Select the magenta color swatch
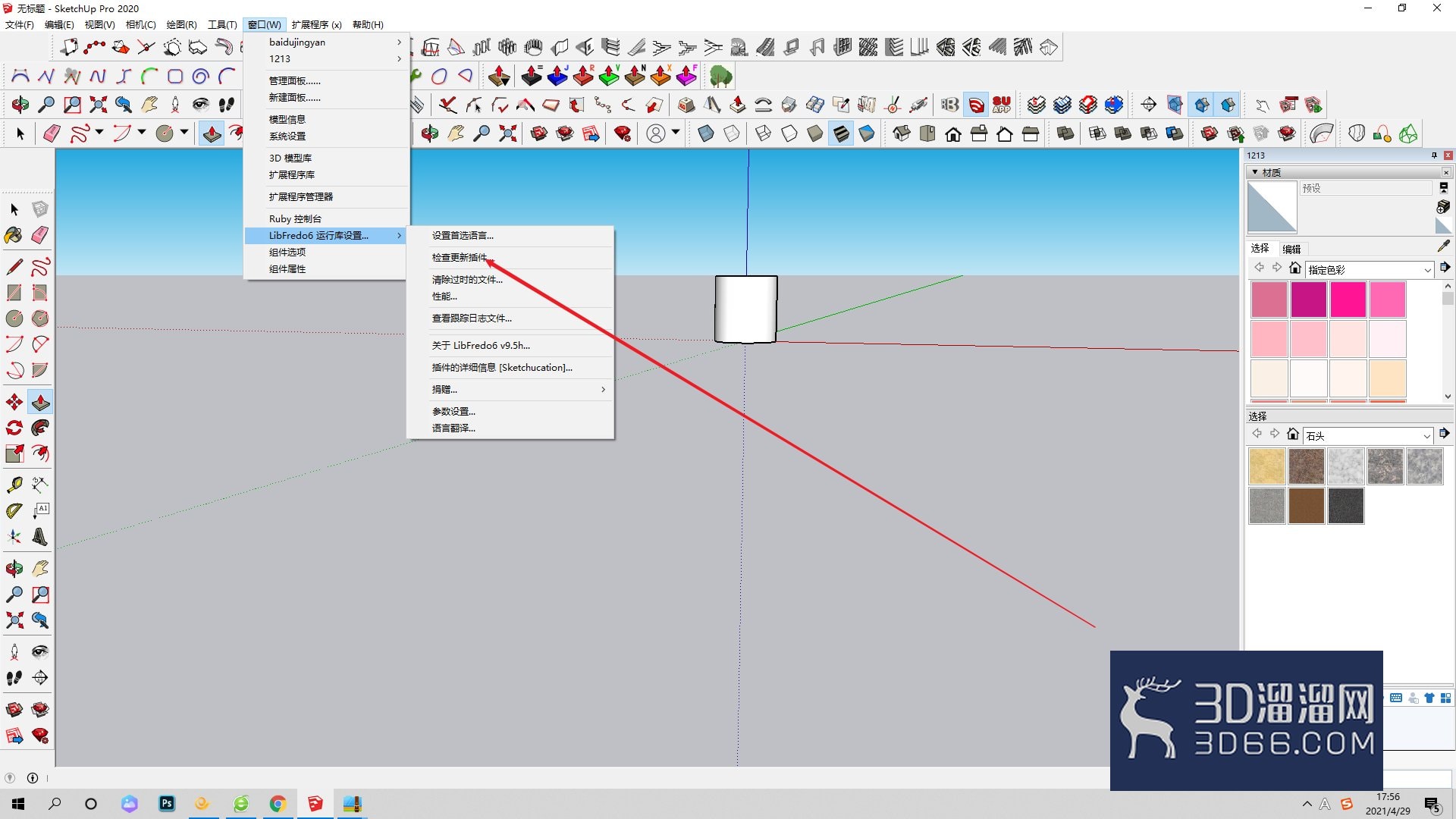This screenshot has width=1456, height=819. pos(1308,300)
